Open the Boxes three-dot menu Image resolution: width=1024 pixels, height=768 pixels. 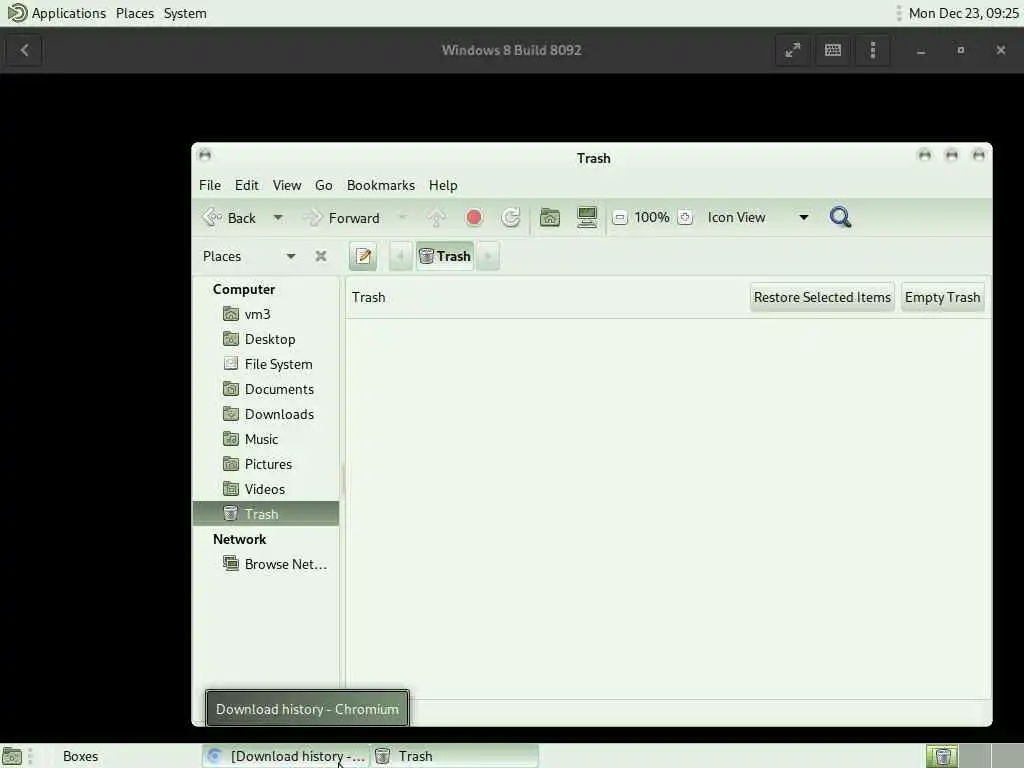pos(872,50)
